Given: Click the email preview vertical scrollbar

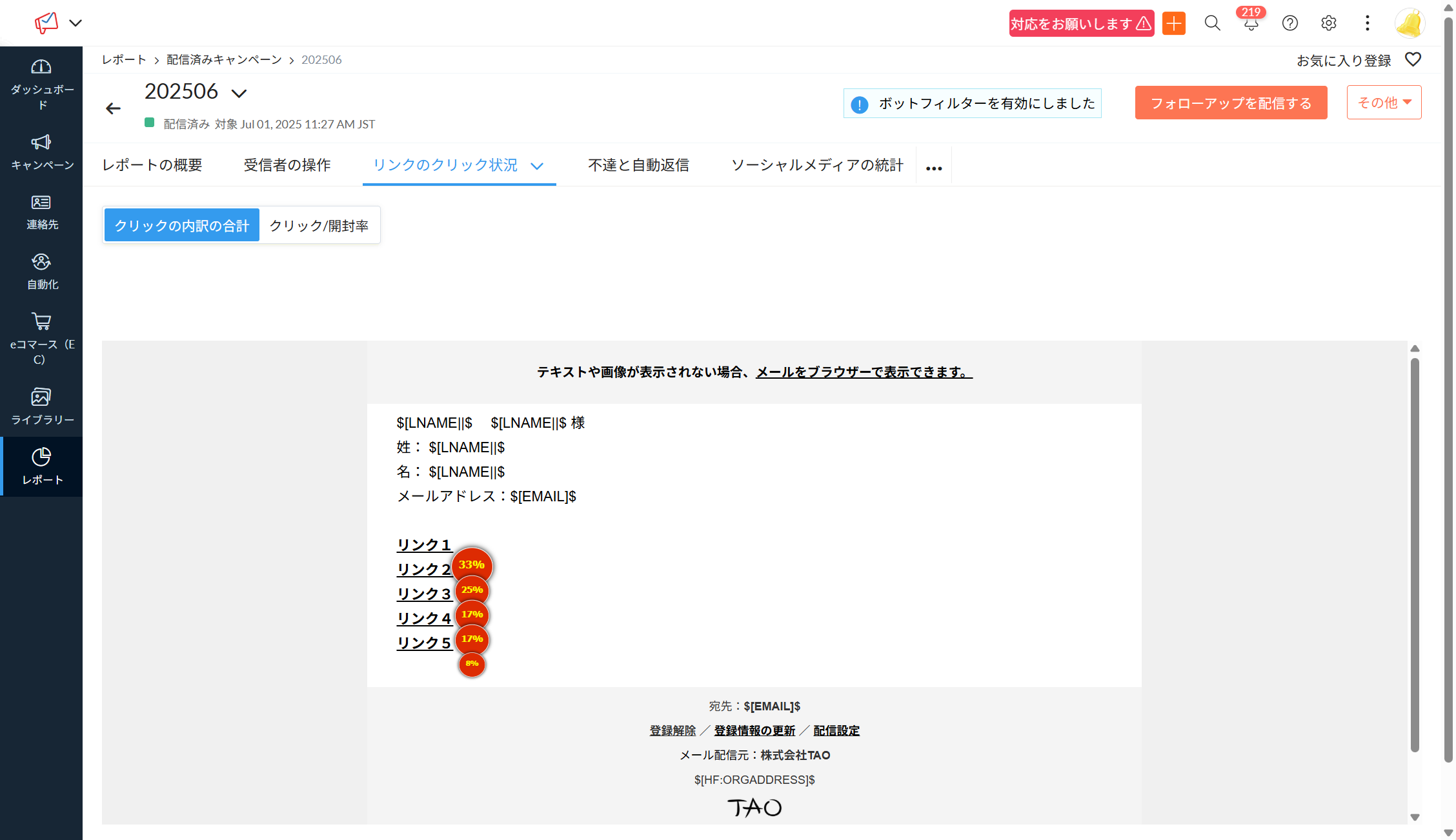Looking at the screenshot, I should click(1415, 555).
